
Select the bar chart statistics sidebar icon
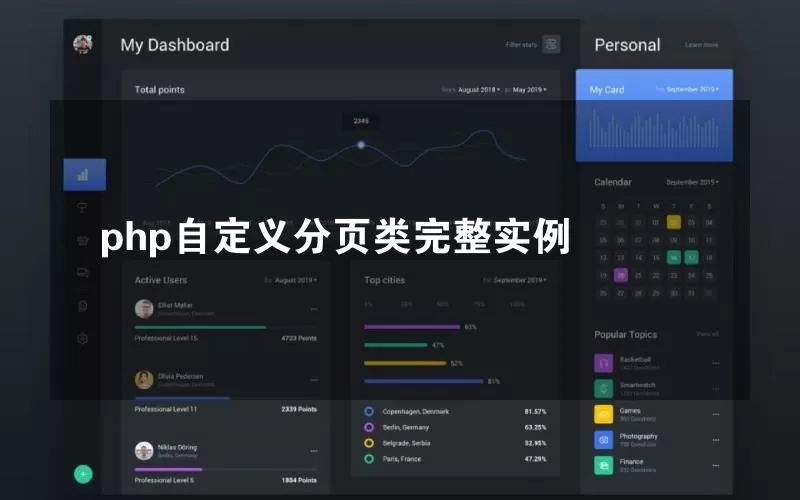click(x=83, y=175)
